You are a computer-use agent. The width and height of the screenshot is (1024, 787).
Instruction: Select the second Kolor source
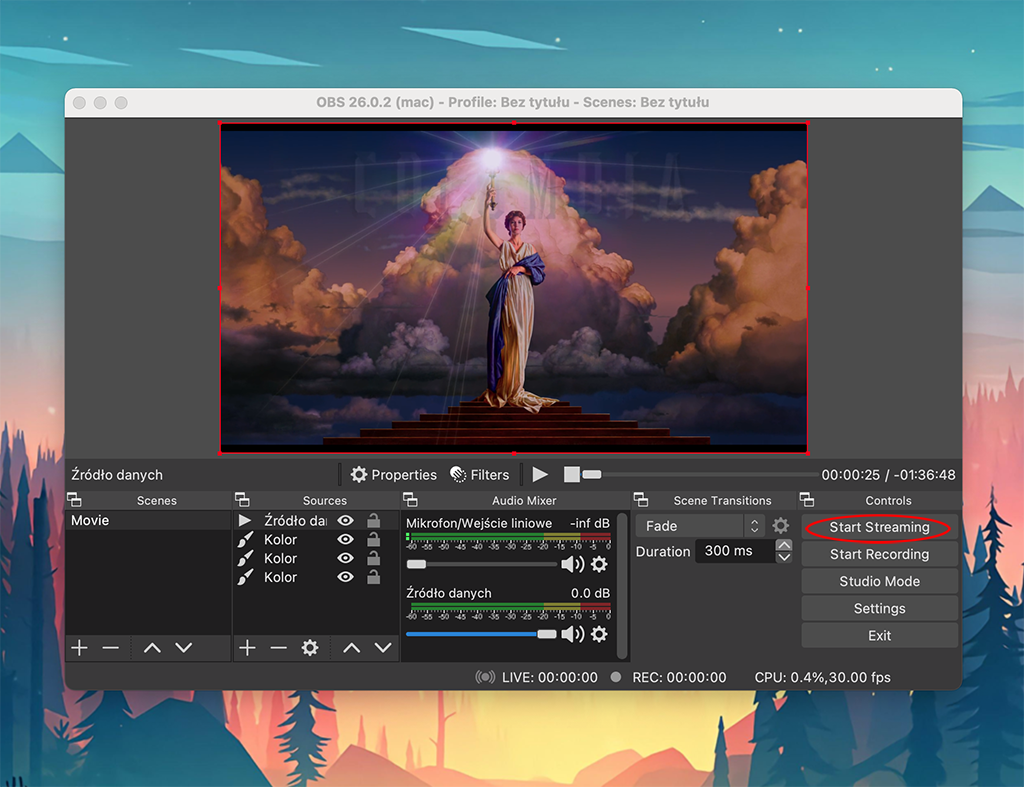(x=315, y=558)
